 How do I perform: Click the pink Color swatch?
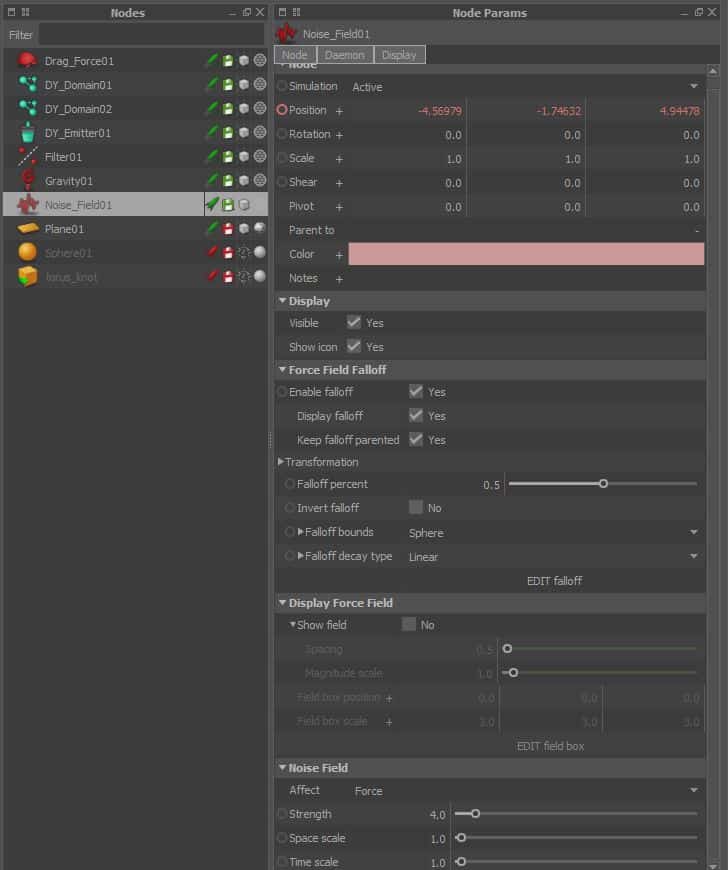pos(526,254)
